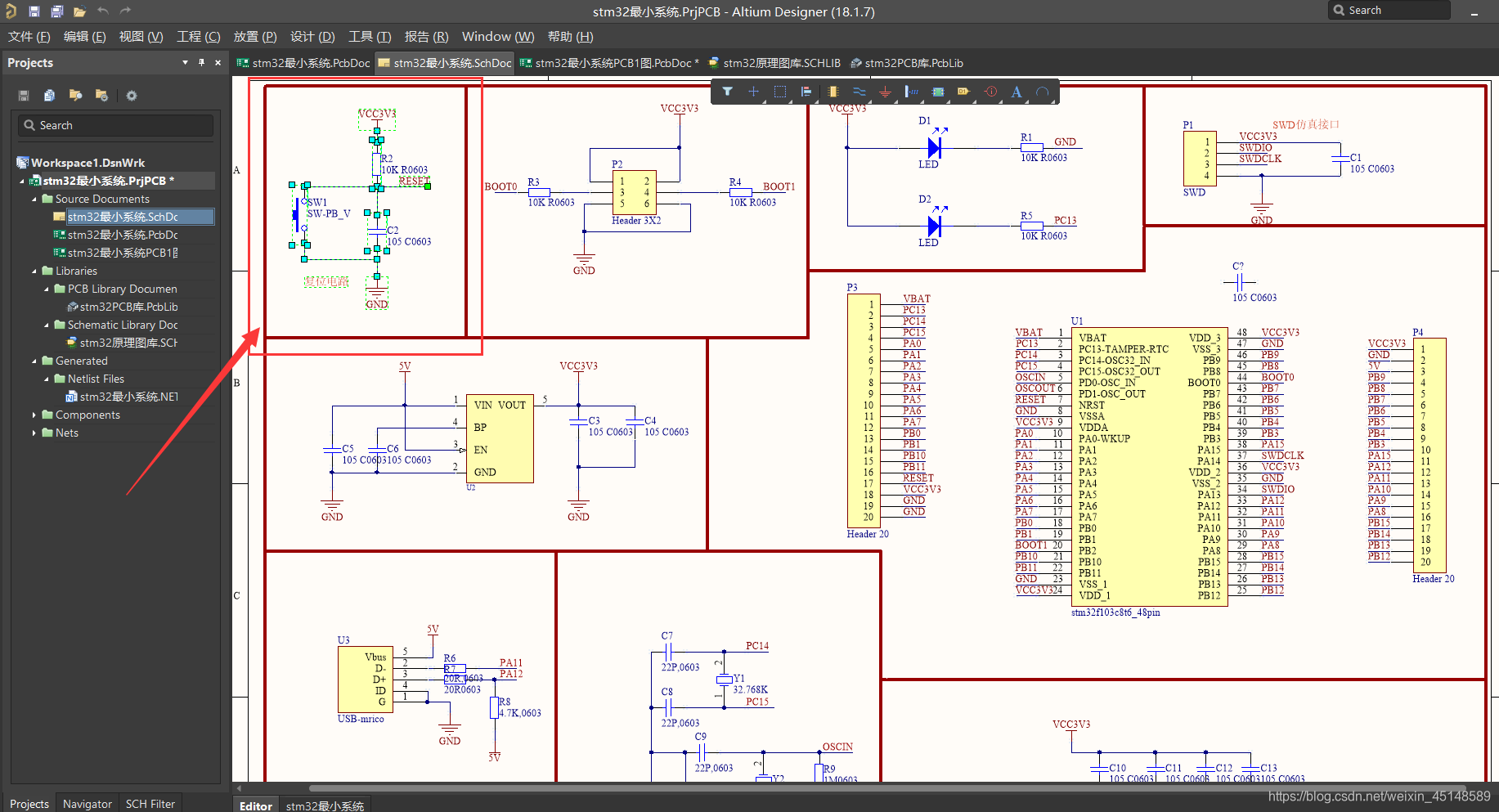The height and width of the screenshot is (812, 1499).
Task: Select the Place Text String 'A' tool
Action: click(1017, 92)
